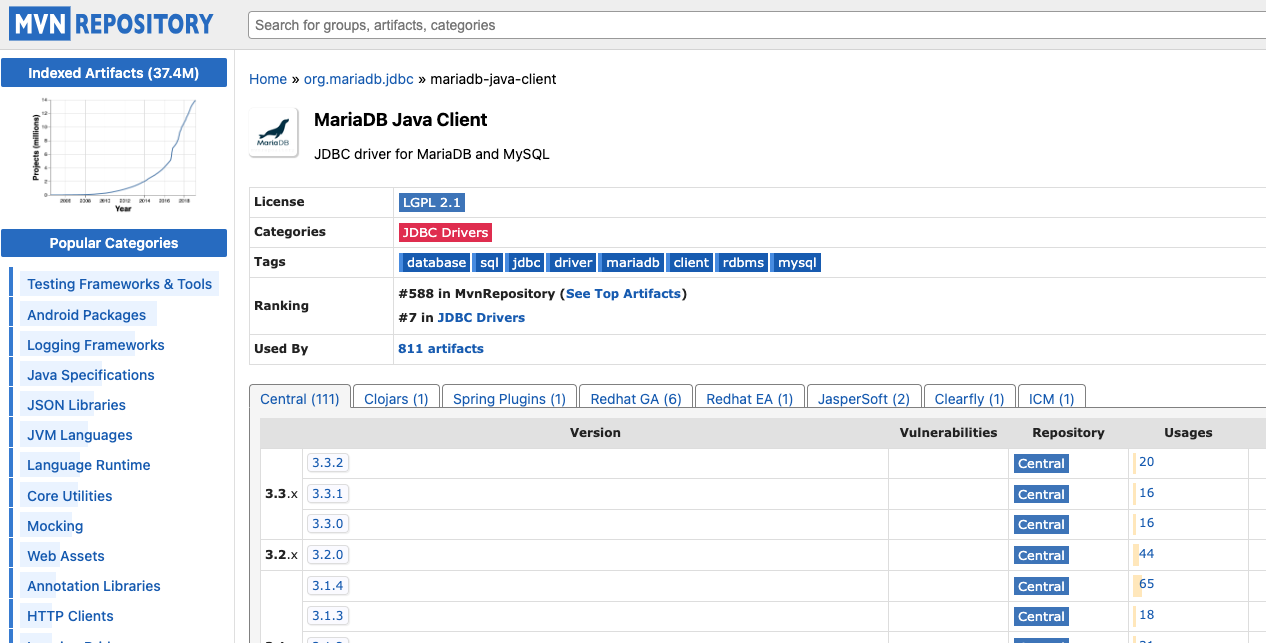Viewport: 1266px width, 643px height.
Task: Select the sql tag
Action: [488, 262]
